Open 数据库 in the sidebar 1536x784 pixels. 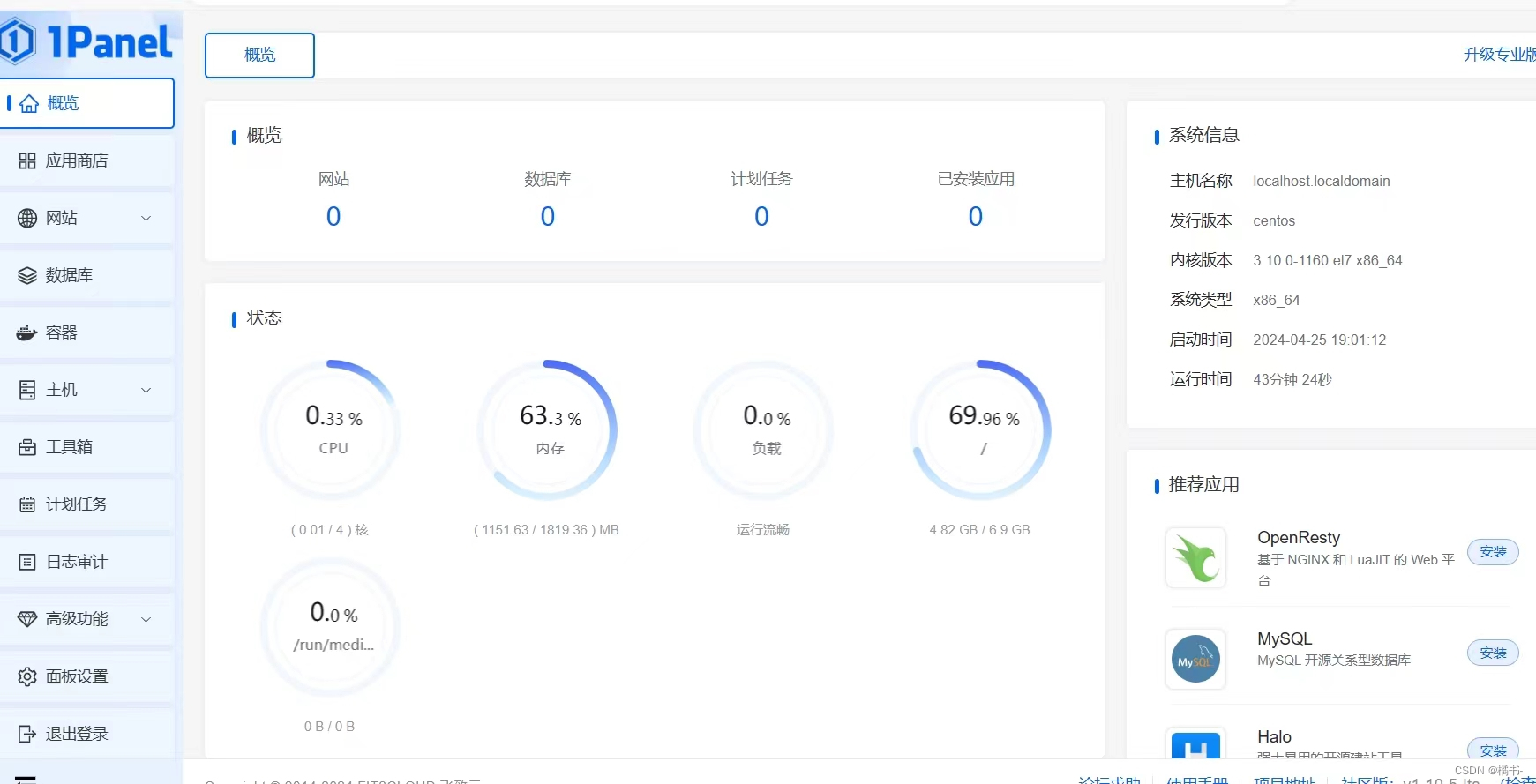coord(86,275)
